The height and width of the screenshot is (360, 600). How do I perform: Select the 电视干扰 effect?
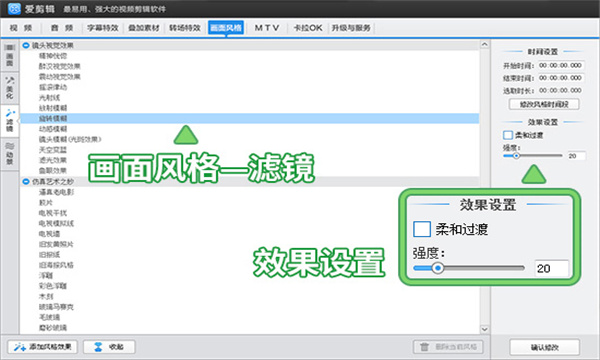coord(53,213)
